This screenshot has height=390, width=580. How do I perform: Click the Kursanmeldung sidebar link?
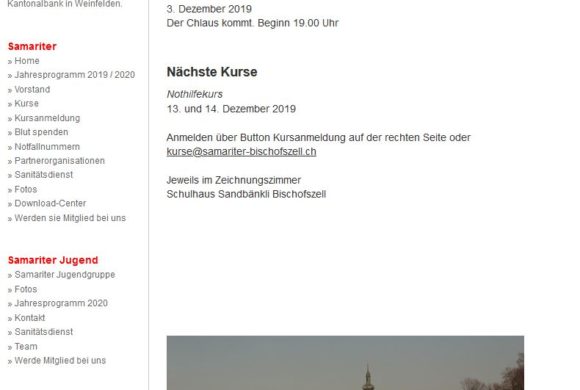[47, 118]
